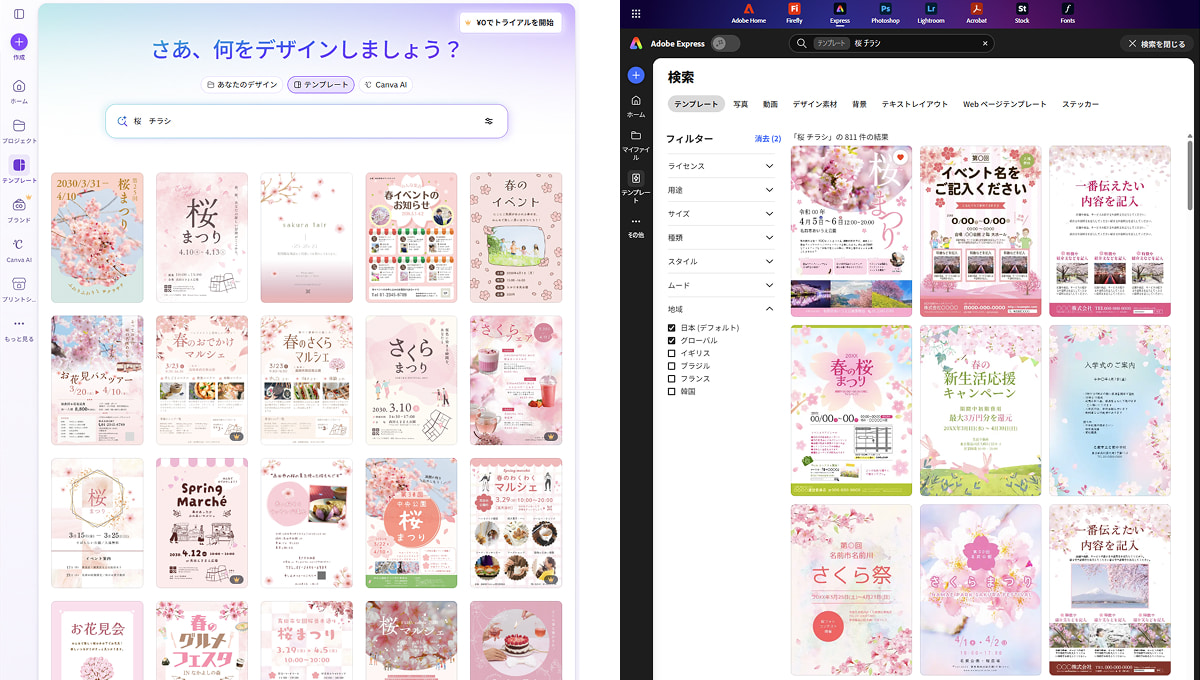Click the Canva search filter settings icon
Image resolution: width=1200 pixels, height=680 pixels.
click(489, 121)
